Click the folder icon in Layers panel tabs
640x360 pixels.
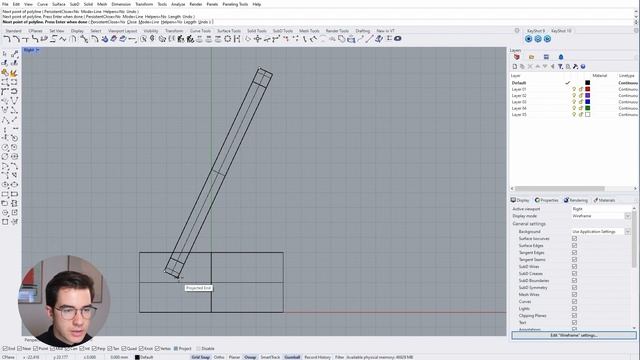pos(531,57)
